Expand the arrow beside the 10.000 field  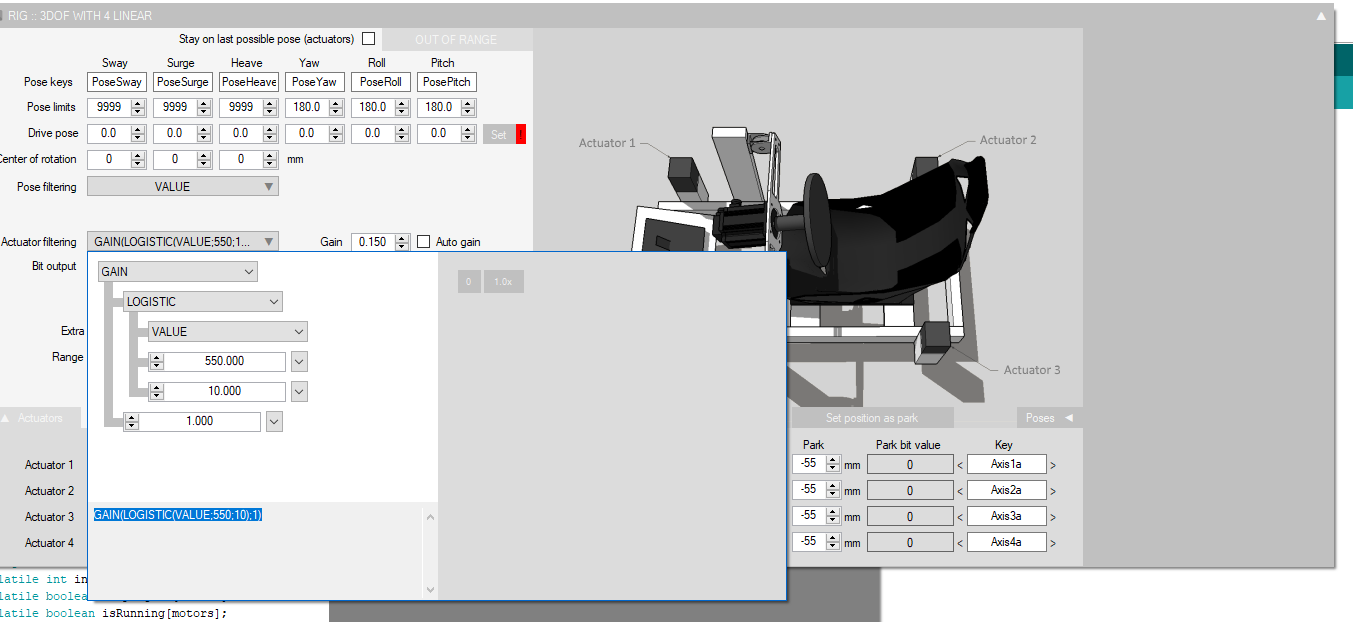[x=299, y=391]
